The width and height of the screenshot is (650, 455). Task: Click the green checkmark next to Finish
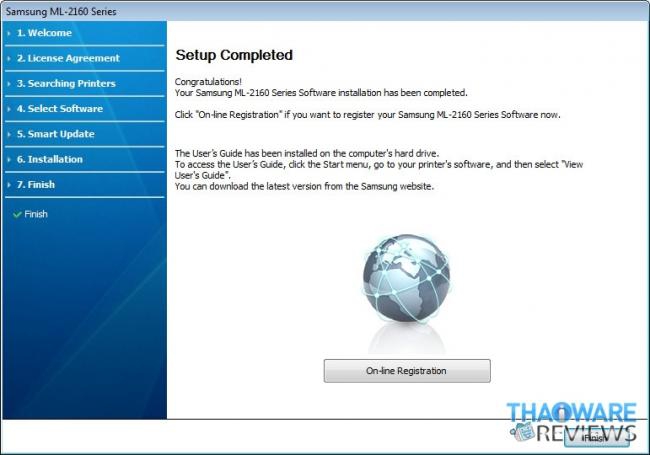pyautogui.click(x=17, y=214)
